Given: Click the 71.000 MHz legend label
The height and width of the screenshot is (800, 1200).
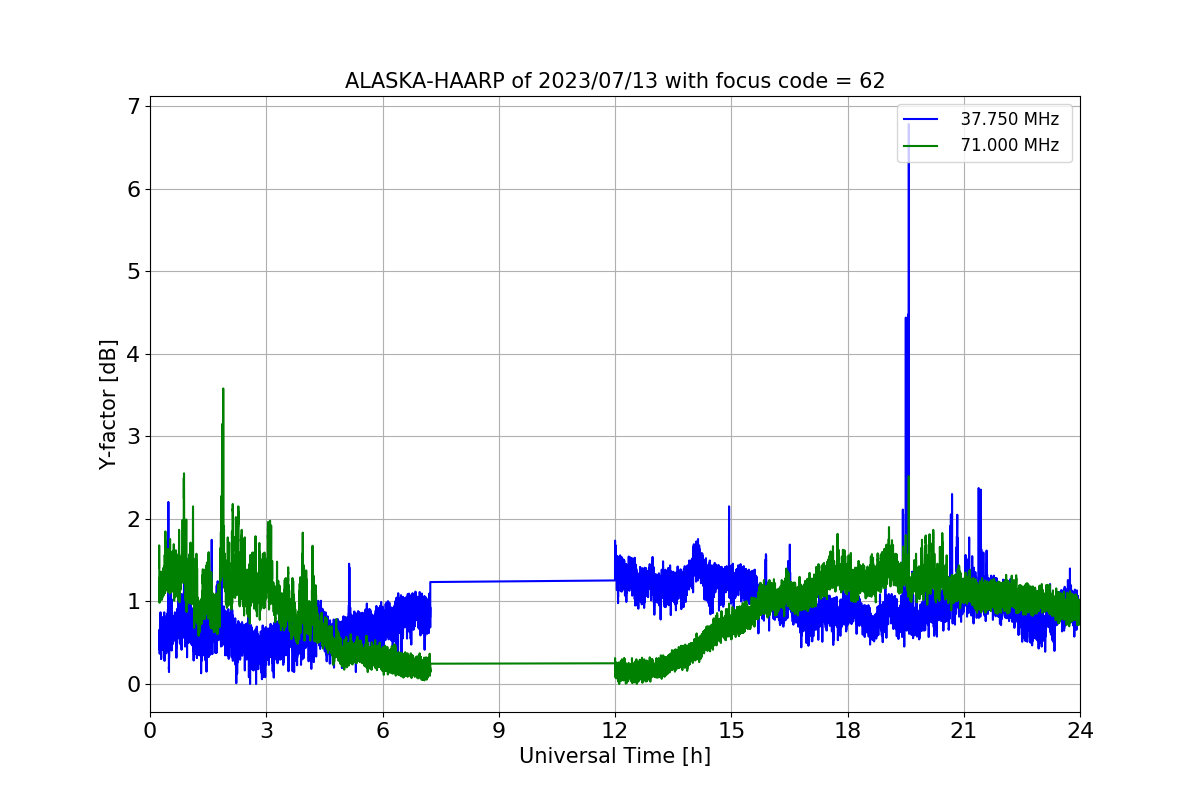Looking at the screenshot, I should (1009, 146).
